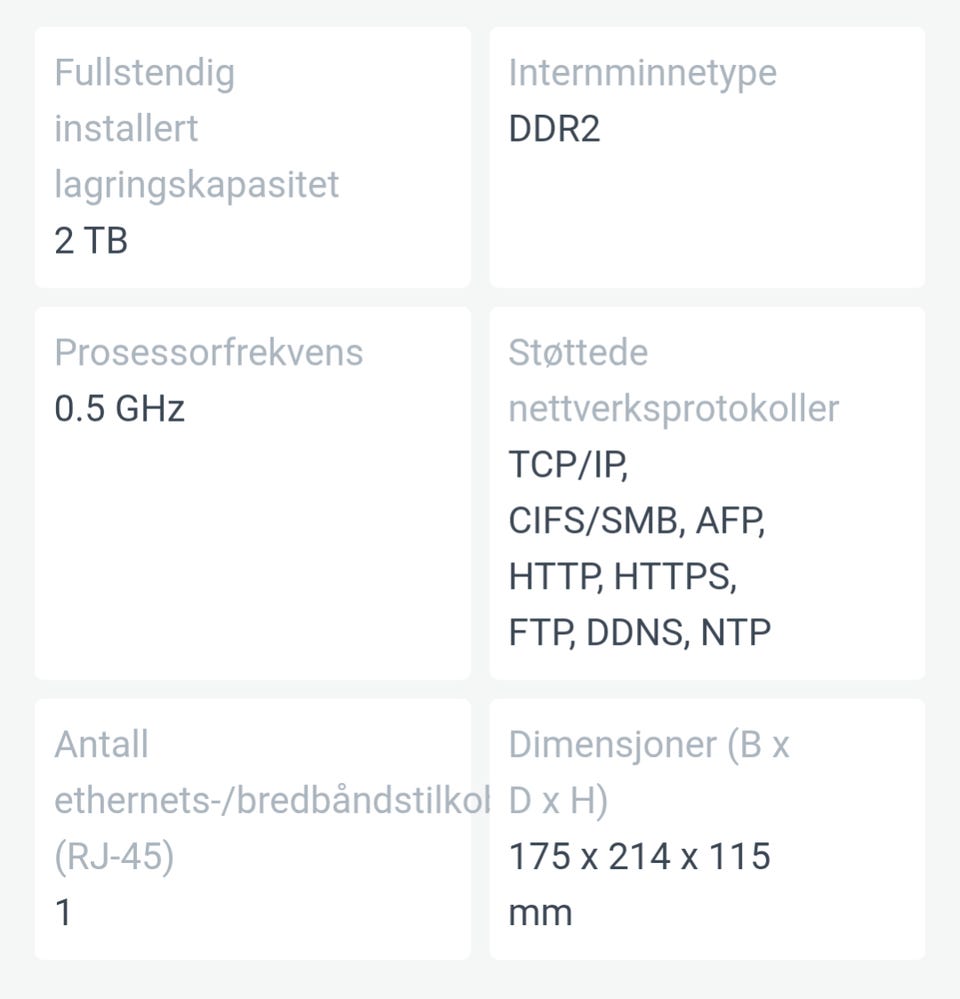Click the CIFS/SMB, AFP protocol line
The image size is (960, 999).
(636, 521)
